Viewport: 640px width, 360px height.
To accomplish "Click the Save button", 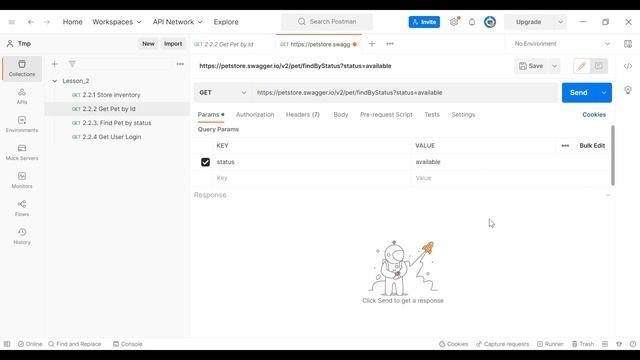I will [x=531, y=66].
